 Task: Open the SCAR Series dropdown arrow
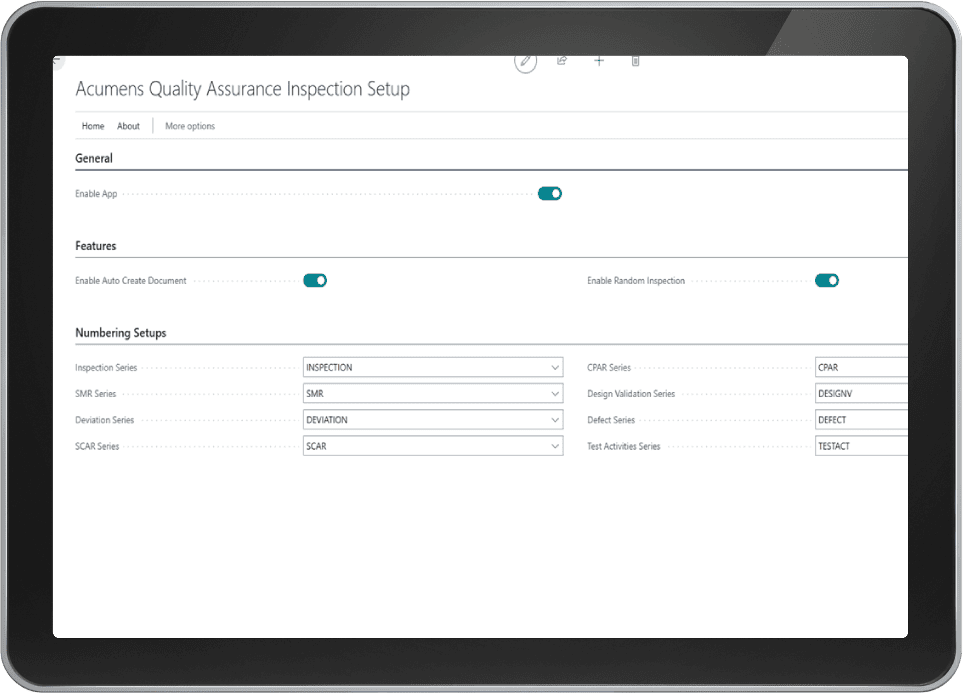pyautogui.click(x=555, y=446)
